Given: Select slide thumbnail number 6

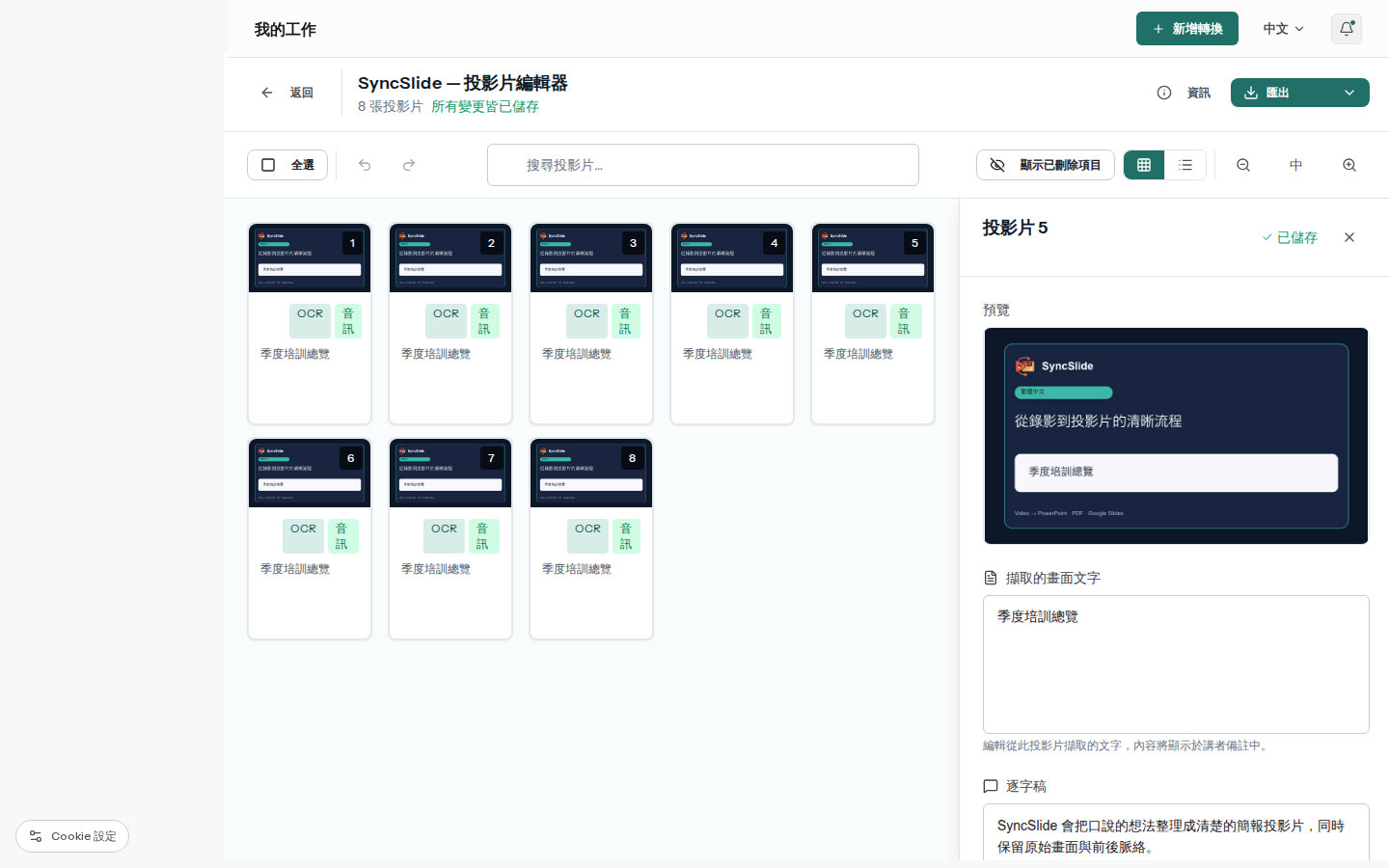Looking at the screenshot, I should pyautogui.click(x=310, y=473).
